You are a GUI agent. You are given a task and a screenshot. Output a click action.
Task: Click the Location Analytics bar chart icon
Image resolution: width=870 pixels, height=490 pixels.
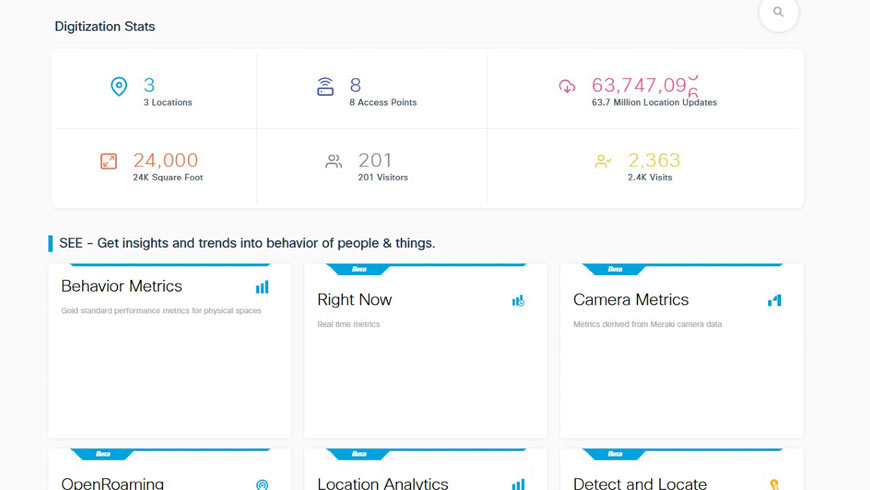click(518, 484)
